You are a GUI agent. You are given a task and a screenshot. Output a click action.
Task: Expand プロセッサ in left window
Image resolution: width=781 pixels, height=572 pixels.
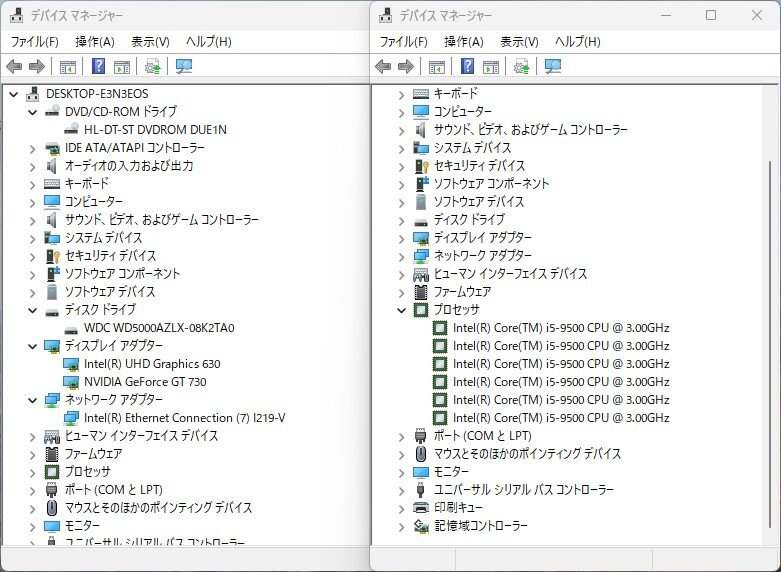pos(32,472)
